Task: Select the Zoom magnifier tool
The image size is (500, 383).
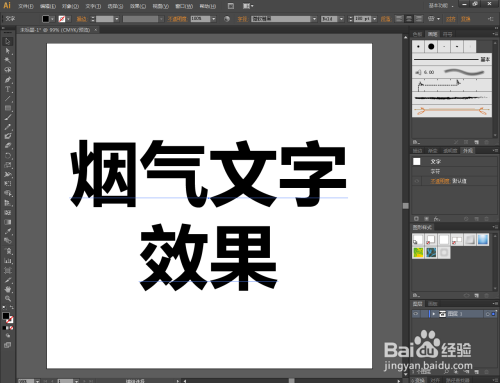Action: pos(8,299)
